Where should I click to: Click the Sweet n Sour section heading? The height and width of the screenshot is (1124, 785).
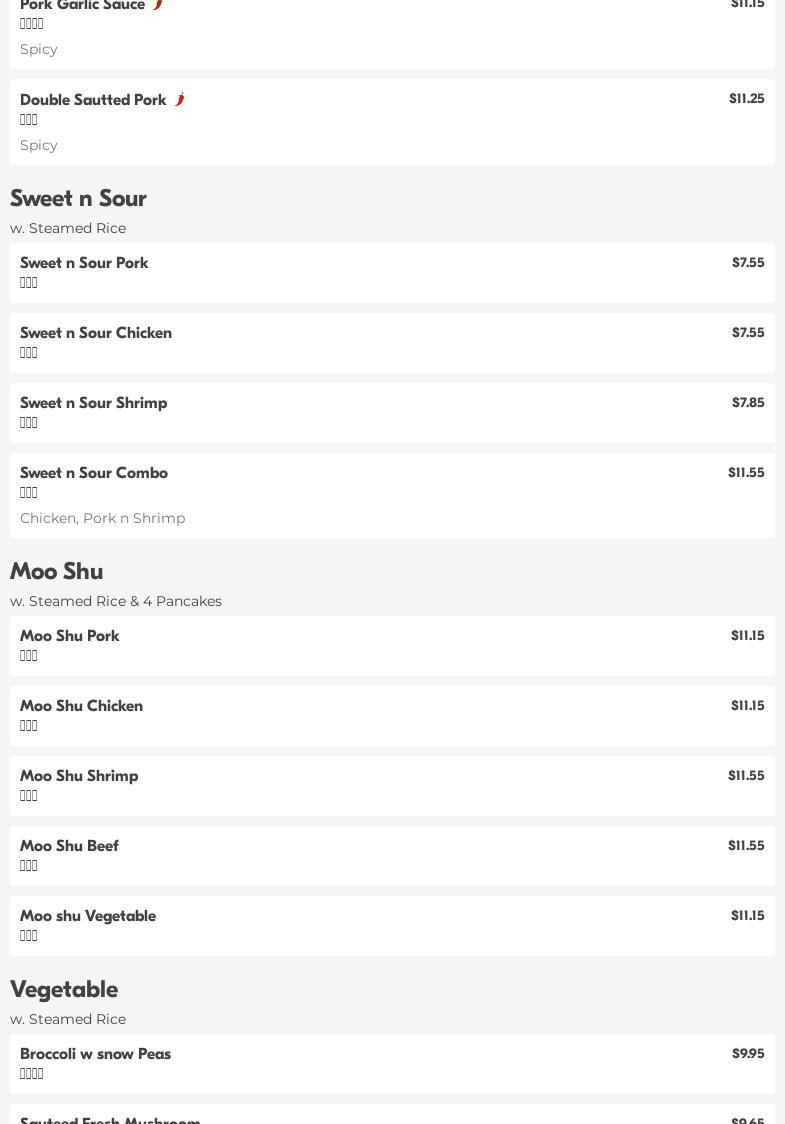78,198
